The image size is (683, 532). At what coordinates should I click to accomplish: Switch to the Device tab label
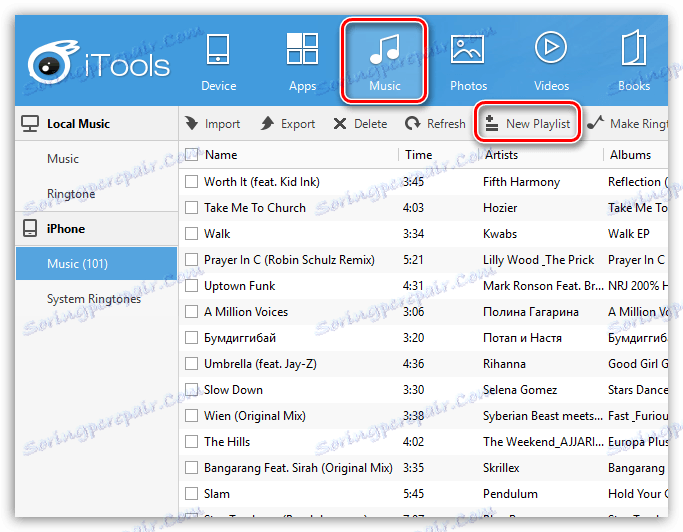point(219,86)
